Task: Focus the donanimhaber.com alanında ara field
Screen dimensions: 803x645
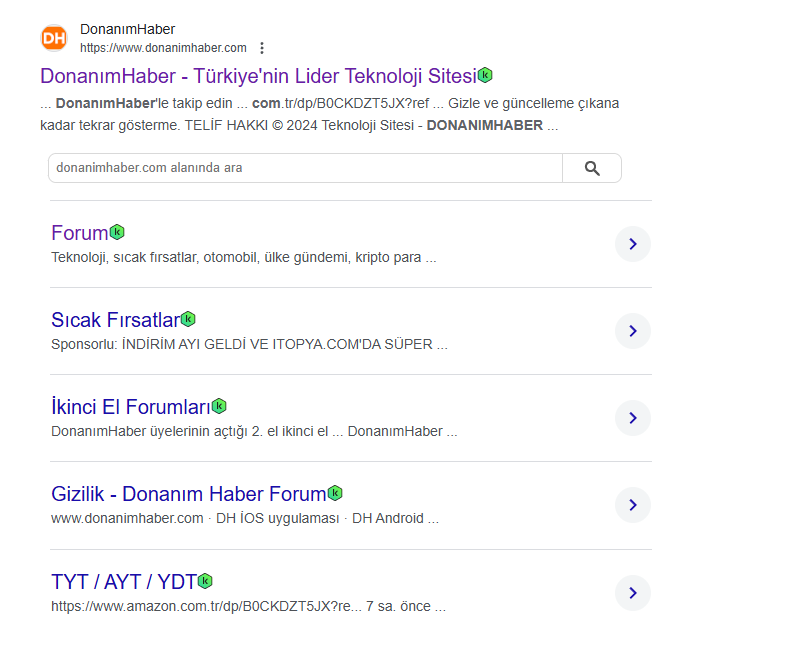Action: pyautogui.click(x=305, y=168)
